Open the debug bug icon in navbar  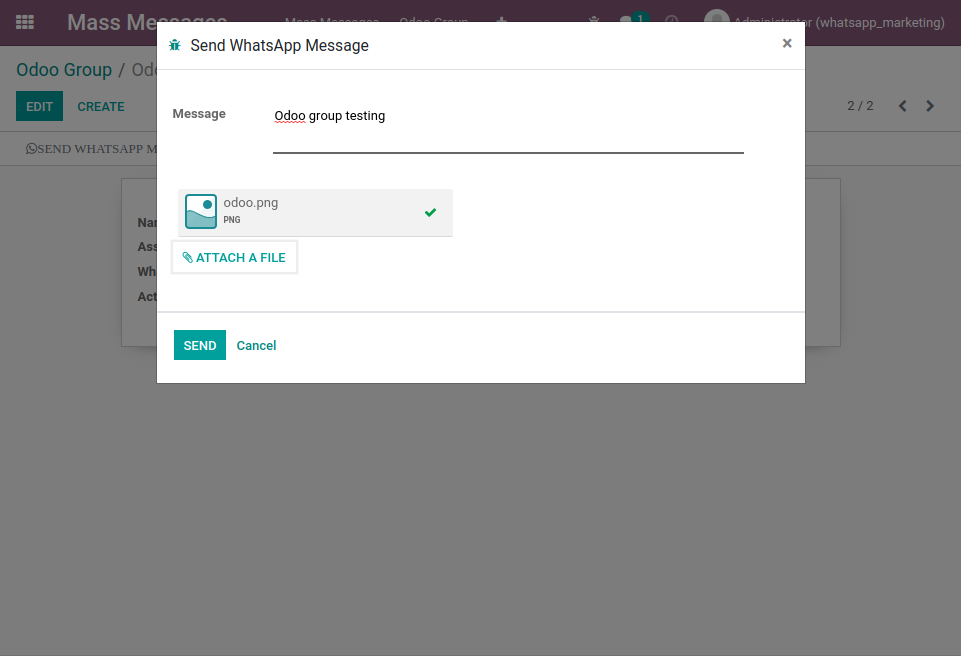click(593, 21)
